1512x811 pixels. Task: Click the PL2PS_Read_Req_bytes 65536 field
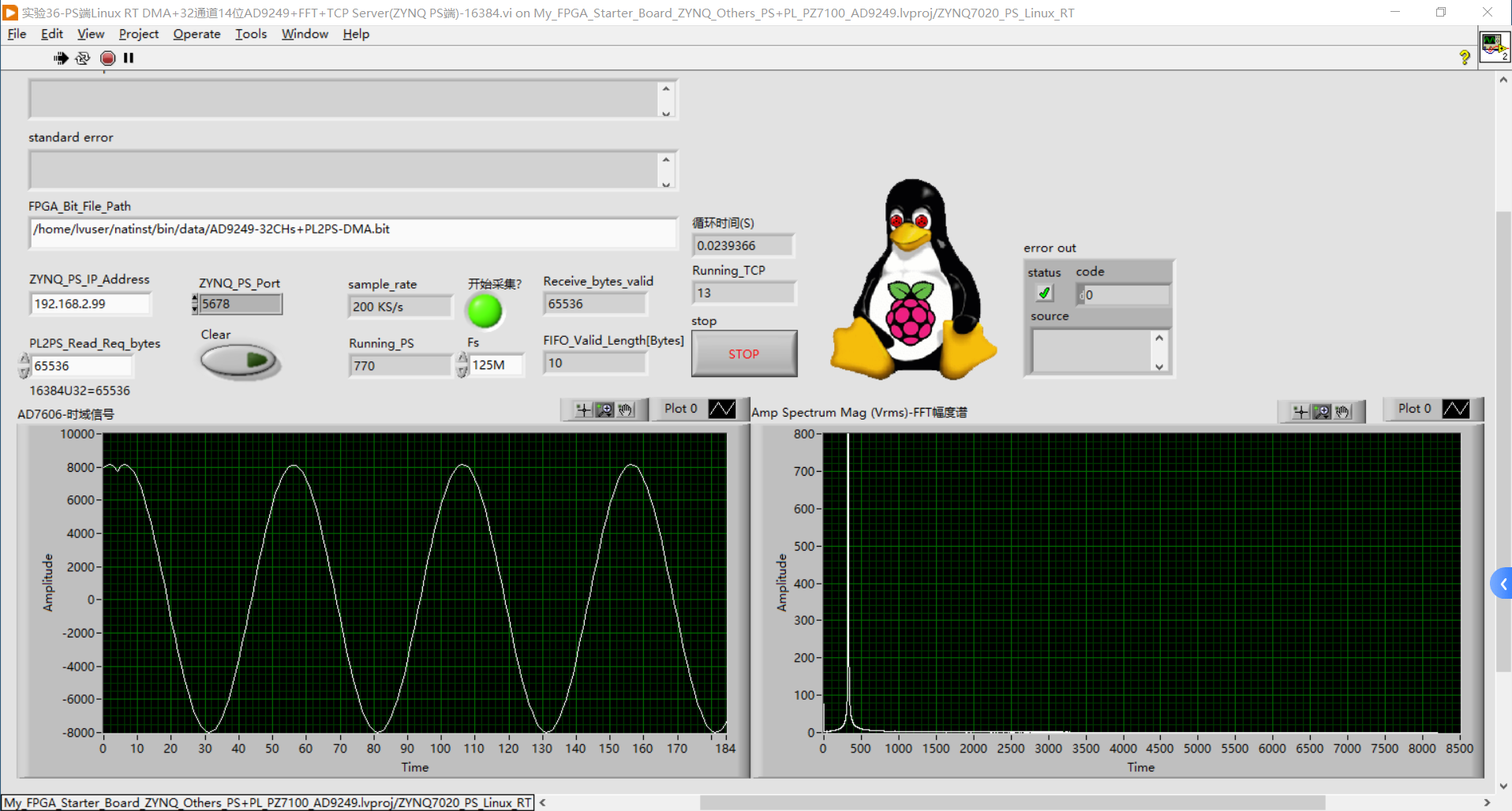81,366
